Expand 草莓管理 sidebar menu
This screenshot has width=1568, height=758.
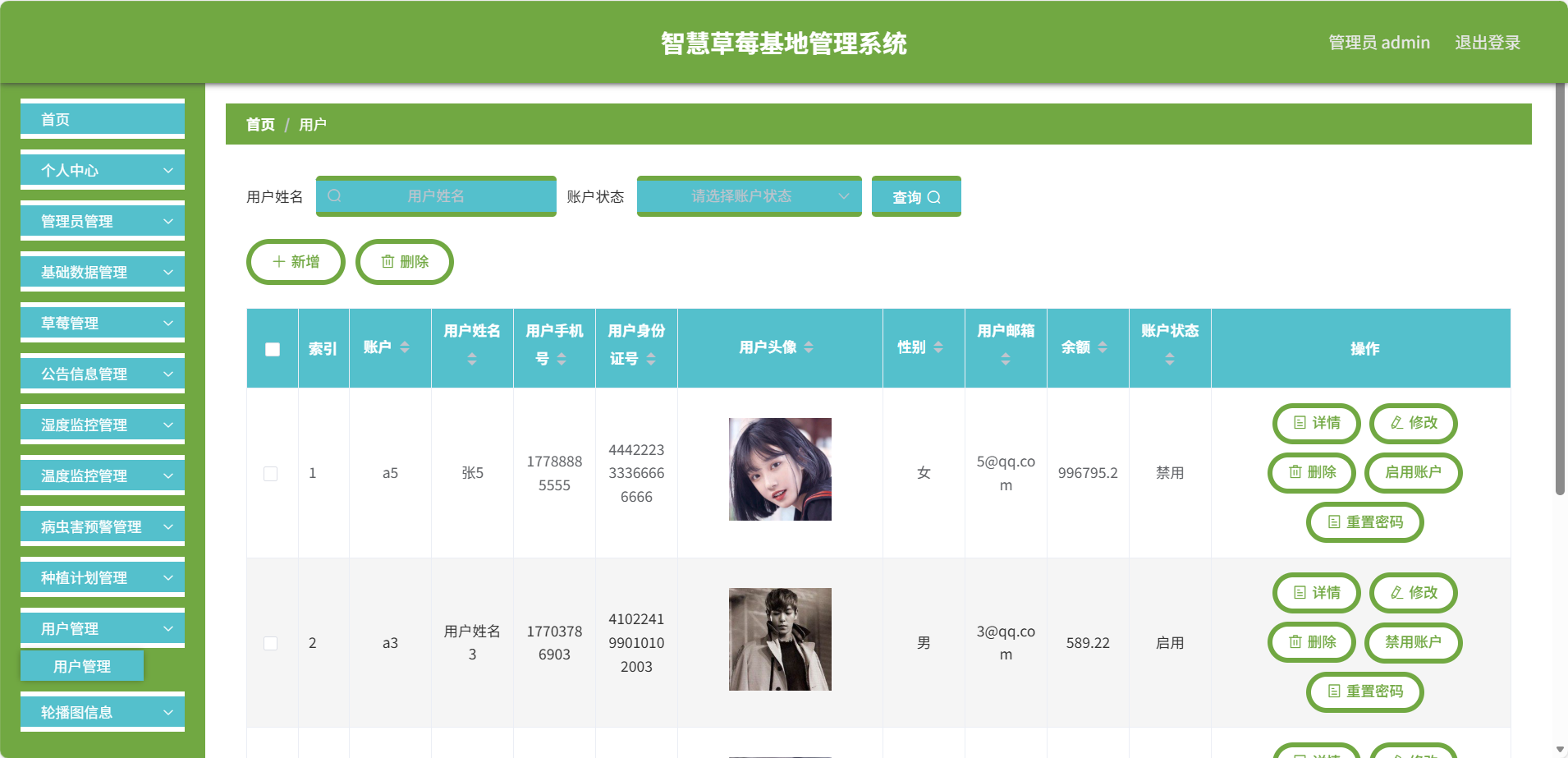click(x=103, y=323)
